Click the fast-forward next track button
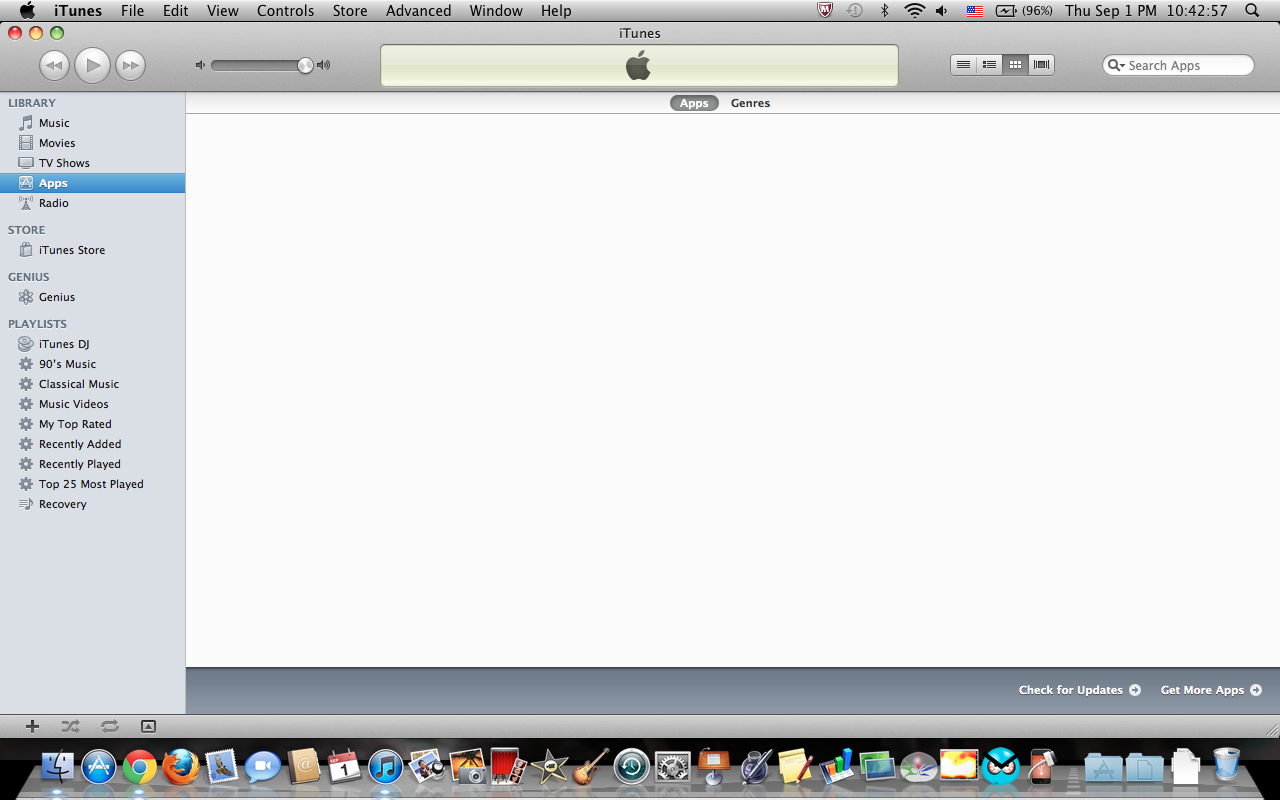Image resolution: width=1280 pixels, height=800 pixels. tap(130, 66)
